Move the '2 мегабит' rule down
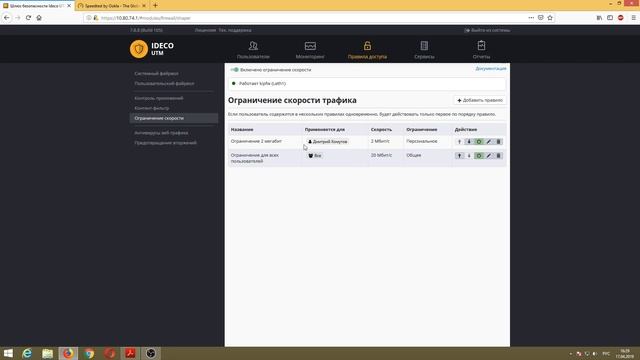640x360 pixels. [x=469, y=142]
